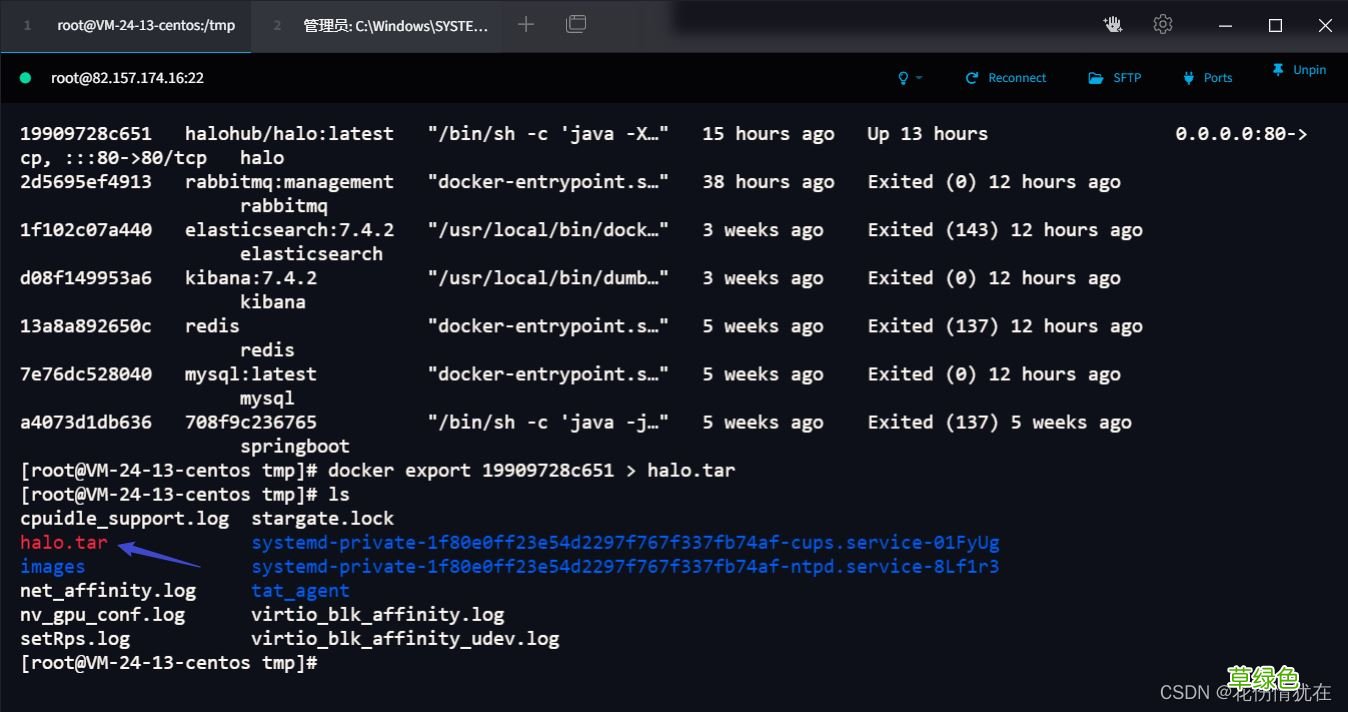Viewport: 1348px width, 712px height.
Task: Open the Ports forwarding button
Action: coord(1207,78)
